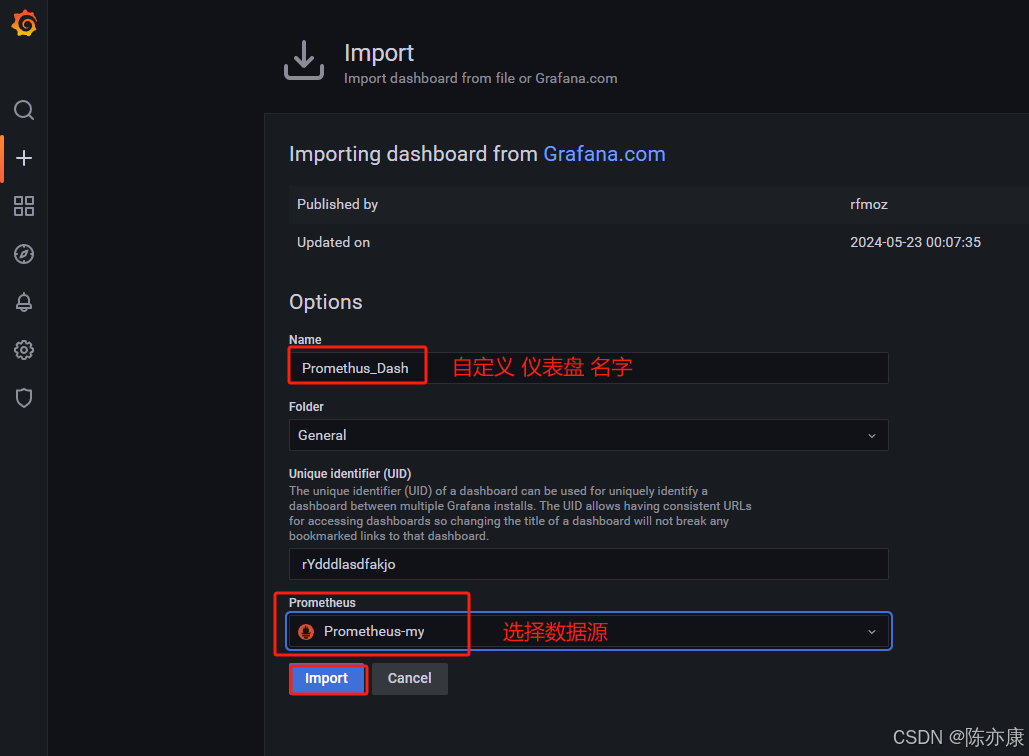This screenshot has width=1029, height=756.
Task: Open the Folder dropdown showing General
Action: pos(589,435)
